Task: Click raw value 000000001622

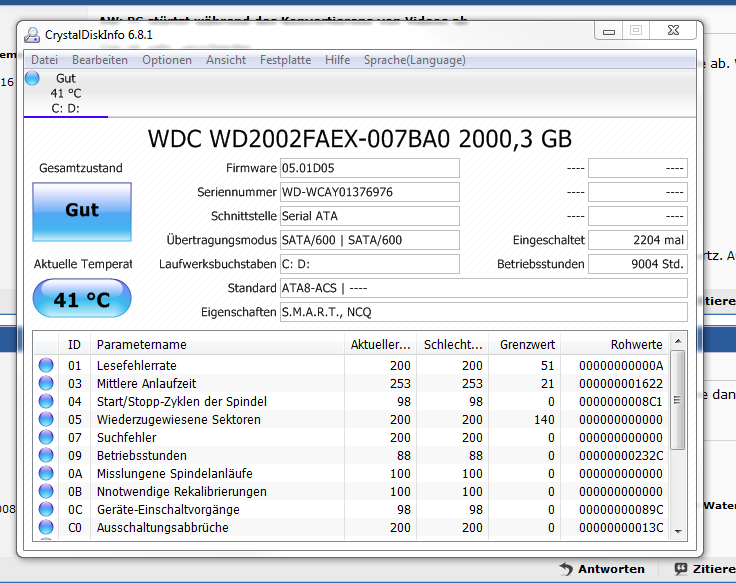Action: (621, 383)
